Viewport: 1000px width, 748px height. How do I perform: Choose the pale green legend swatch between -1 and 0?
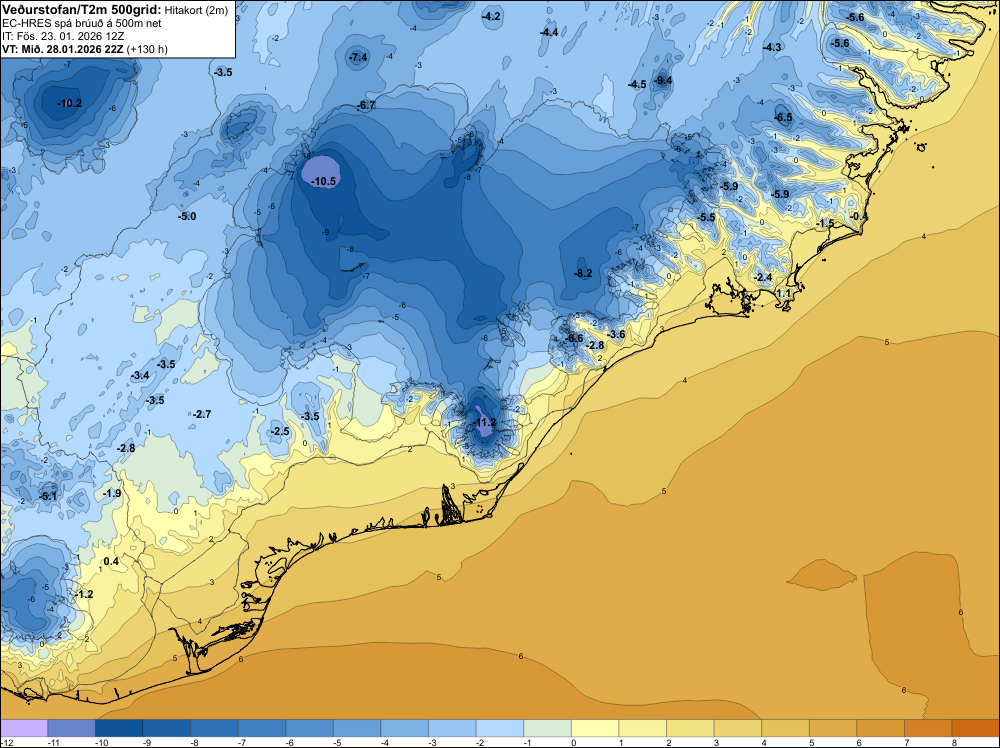[x=547, y=728]
